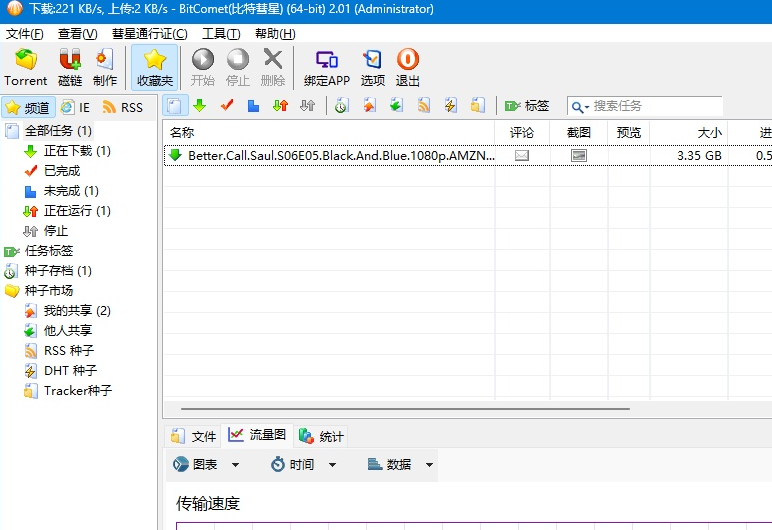Viewport: 772px width, 530px height.
Task: Sort by 截图 column header
Action: point(579,132)
